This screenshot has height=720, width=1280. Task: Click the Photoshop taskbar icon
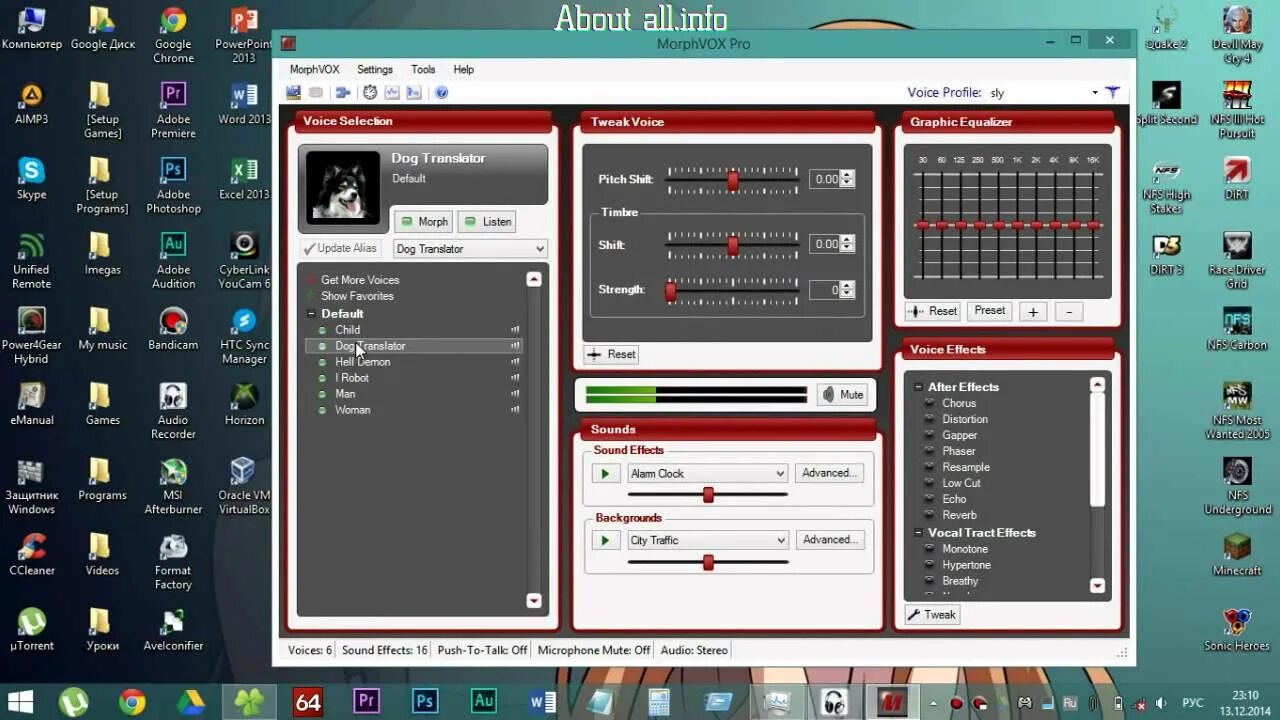point(425,701)
